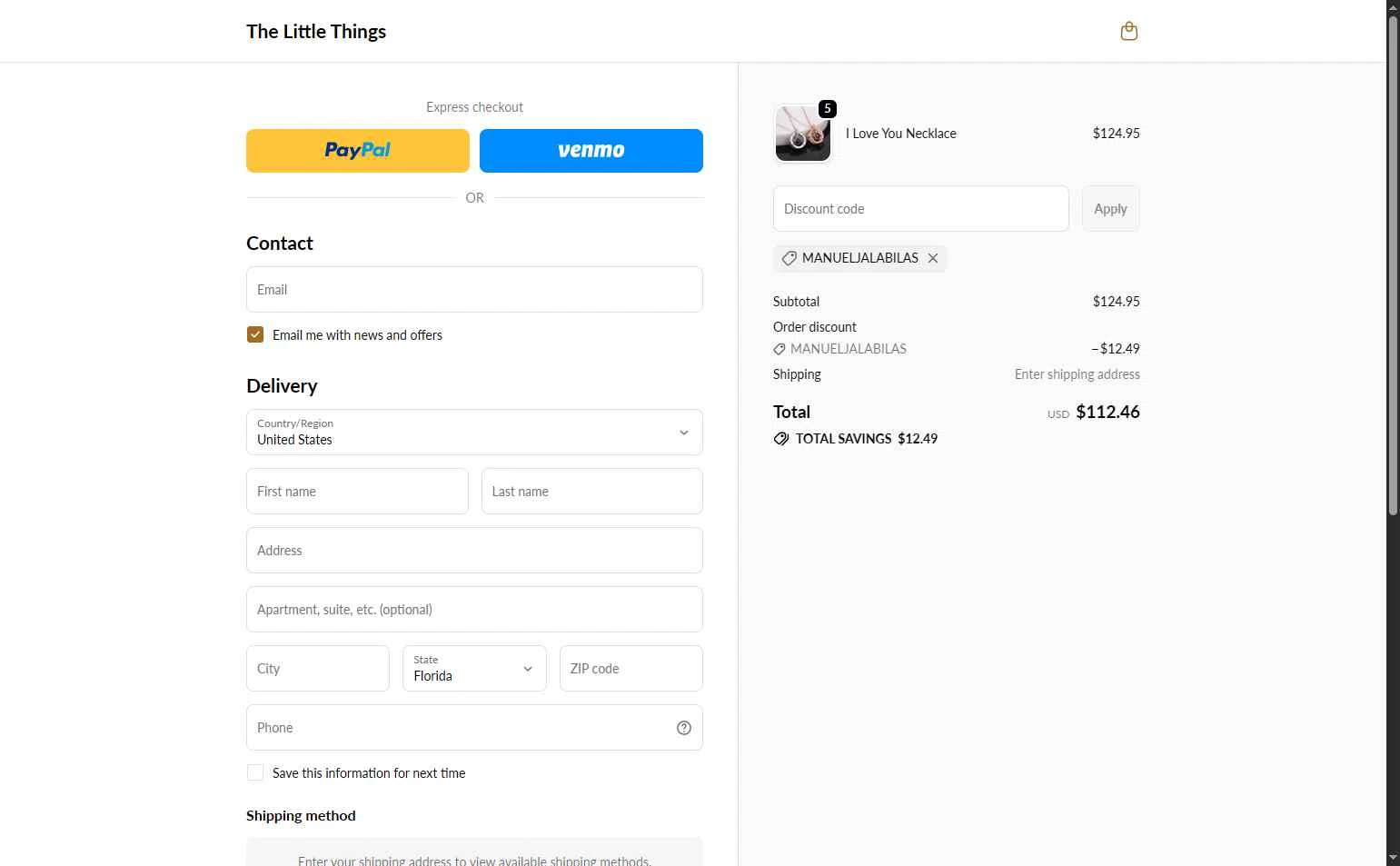Click the −$12.49 order discount value

[x=1116, y=349]
